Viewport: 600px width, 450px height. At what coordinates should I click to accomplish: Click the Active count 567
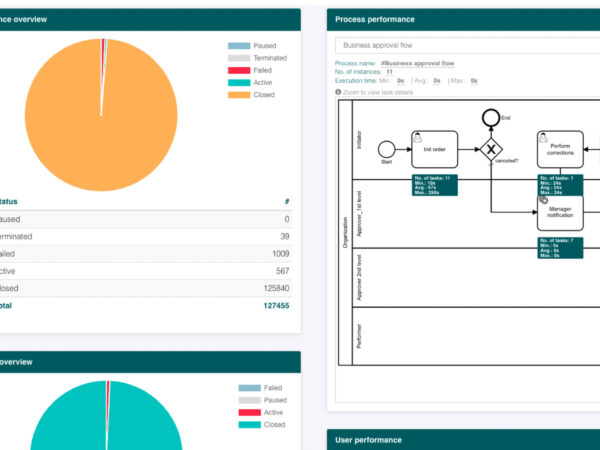click(x=282, y=271)
